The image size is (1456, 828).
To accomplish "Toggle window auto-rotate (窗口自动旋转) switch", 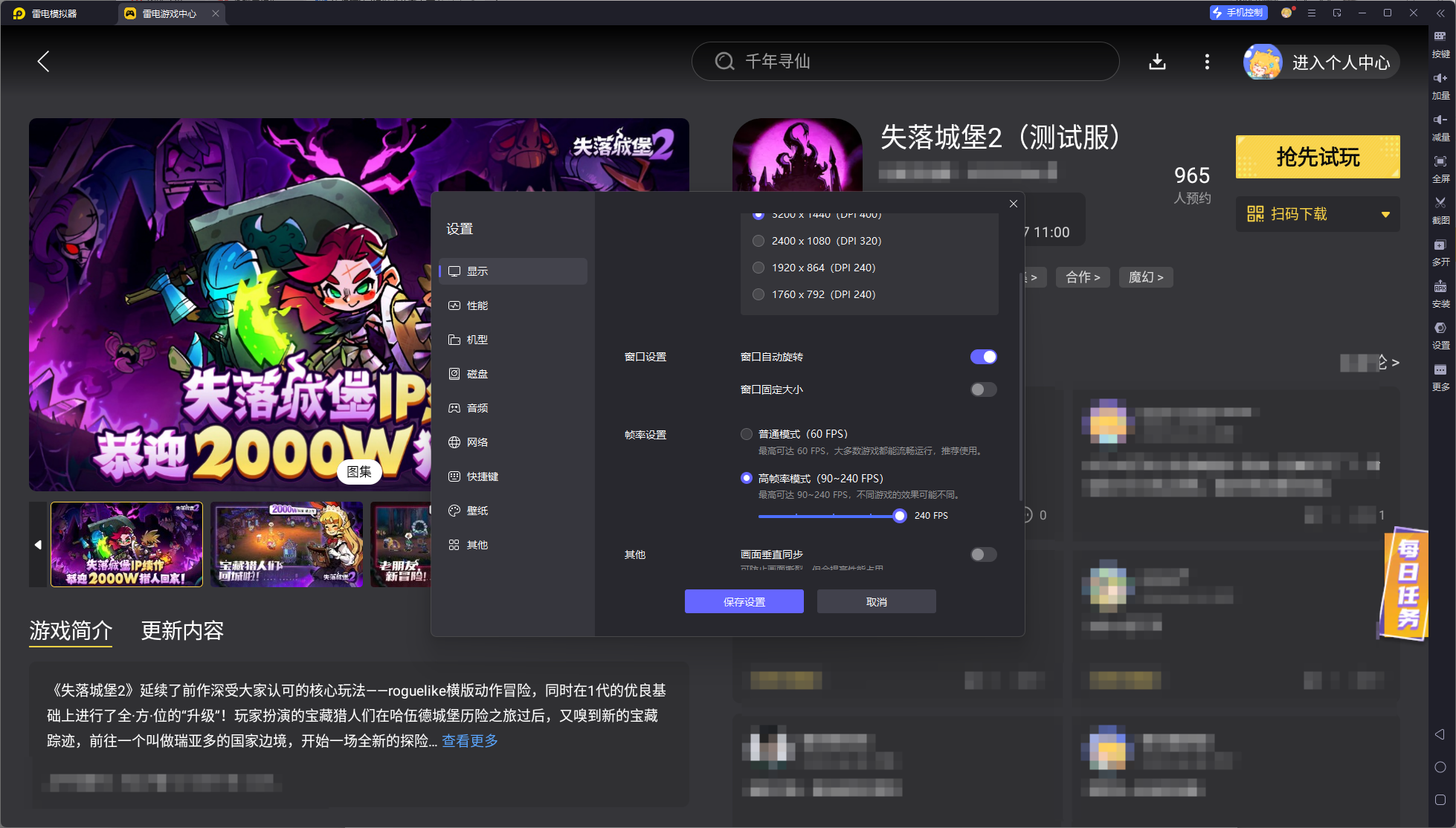I will coord(983,357).
